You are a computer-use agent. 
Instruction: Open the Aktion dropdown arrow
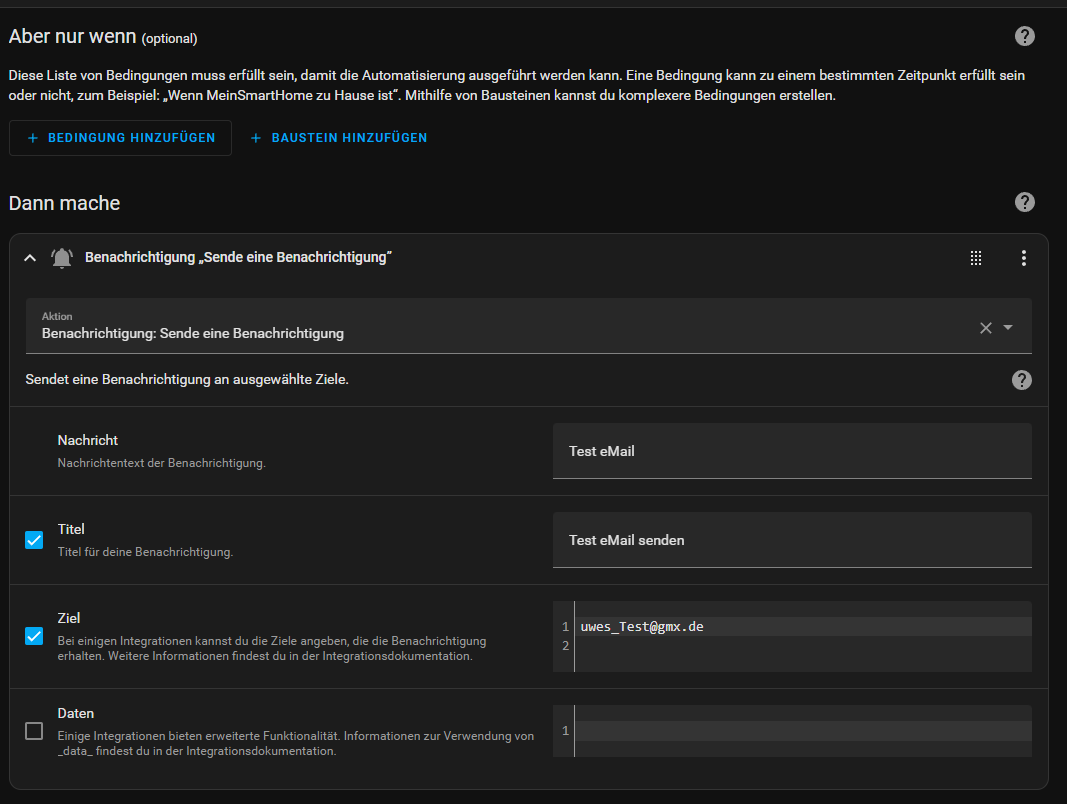(1008, 328)
